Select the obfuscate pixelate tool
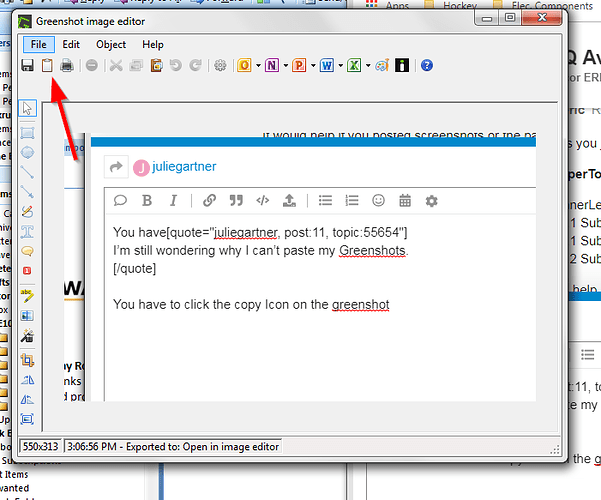The image size is (601, 500). click(x=27, y=315)
